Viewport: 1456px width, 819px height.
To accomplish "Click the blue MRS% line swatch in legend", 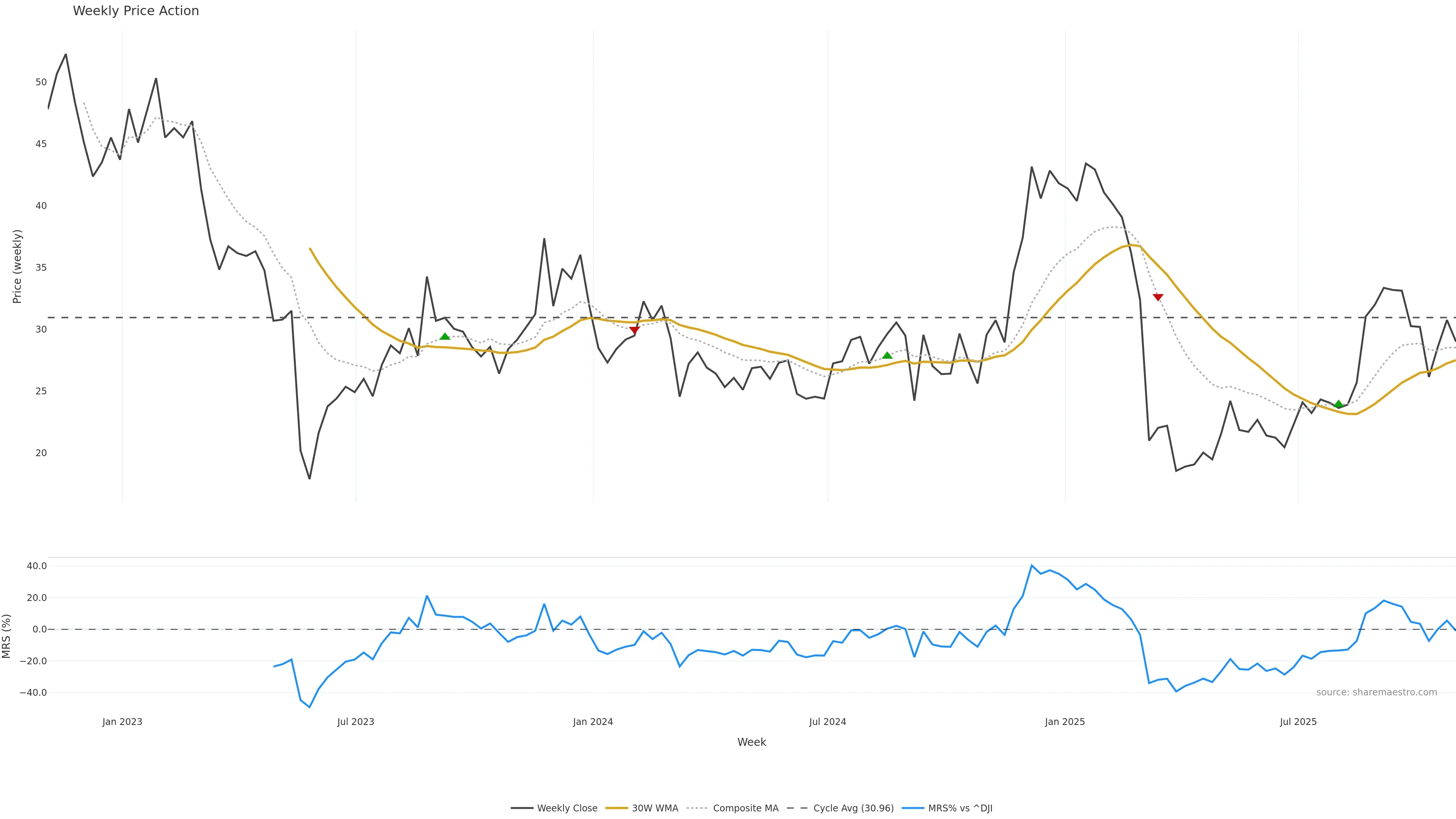I will click(x=913, y=808).
